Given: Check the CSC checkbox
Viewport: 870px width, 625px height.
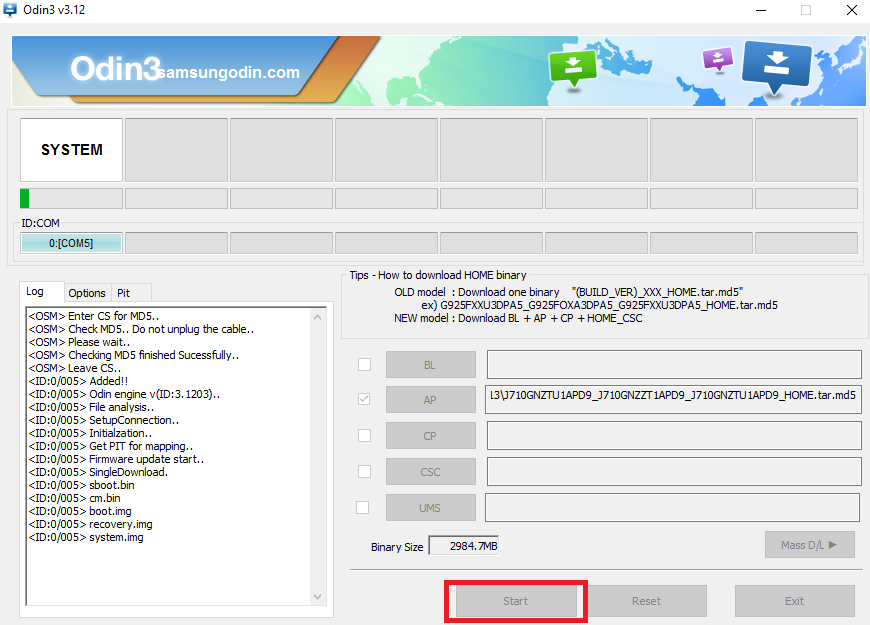Looking at the screenshot, I should pyautogui.click(x=365, y=471).
